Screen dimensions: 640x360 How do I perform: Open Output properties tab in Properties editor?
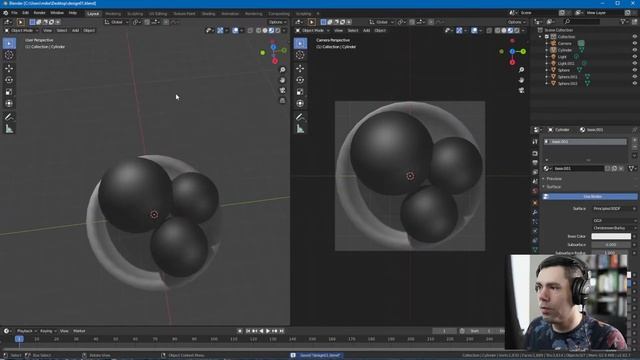pyautogui.click(x=535, y=163)
